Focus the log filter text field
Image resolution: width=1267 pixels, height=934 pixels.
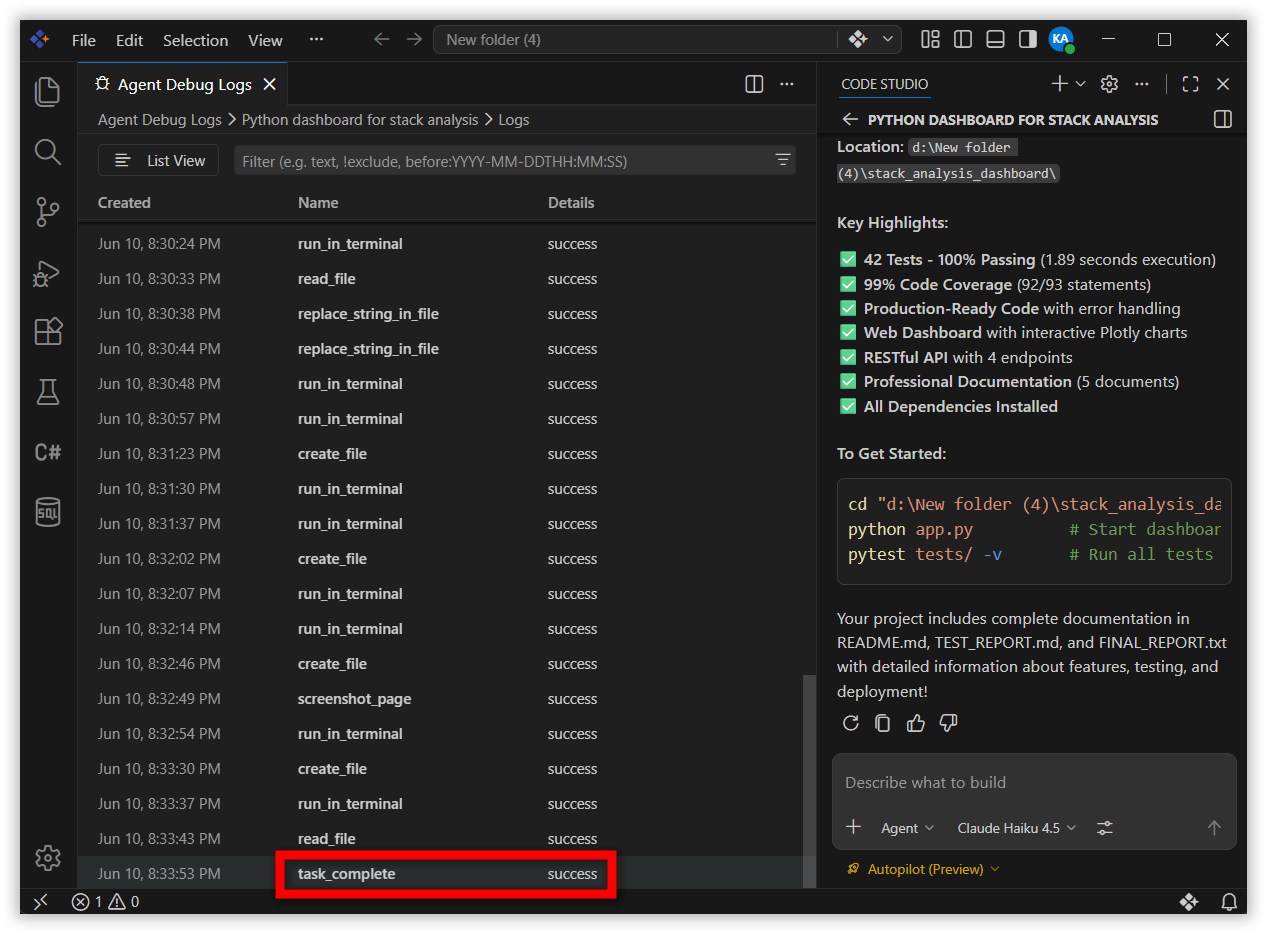point(502,160)
